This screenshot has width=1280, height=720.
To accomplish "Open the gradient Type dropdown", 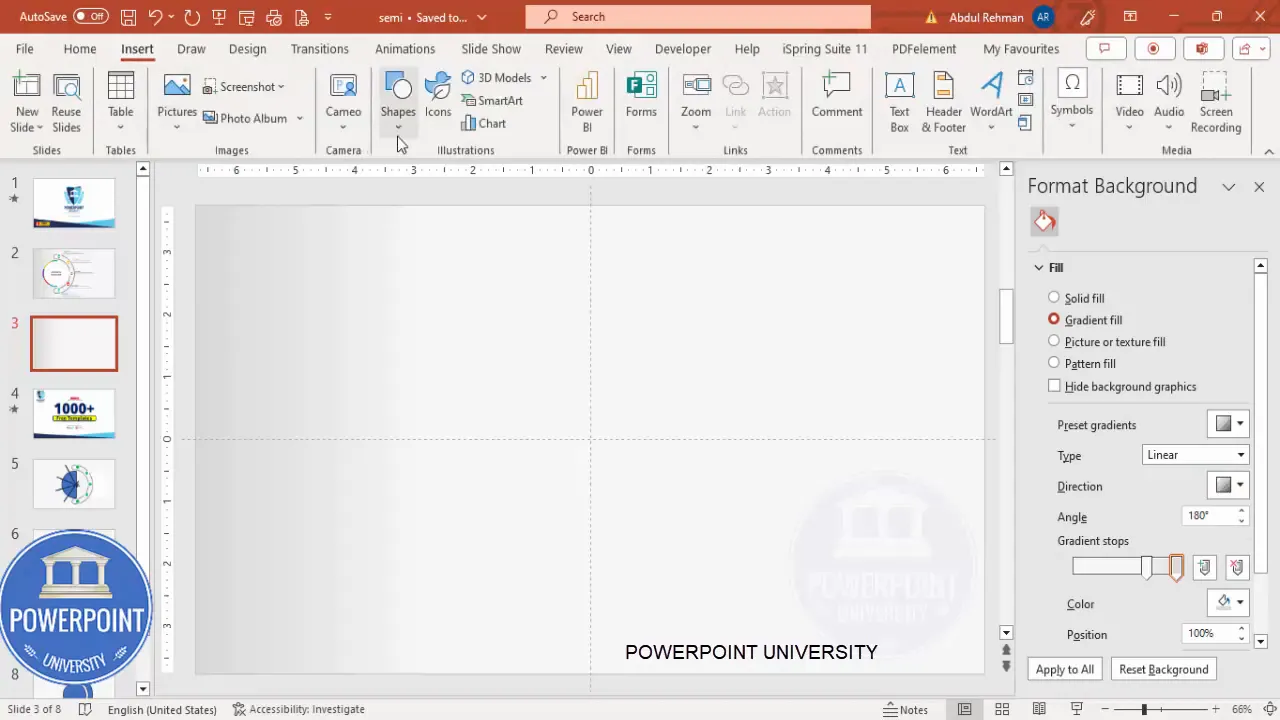I will [x=1240, y=455].
